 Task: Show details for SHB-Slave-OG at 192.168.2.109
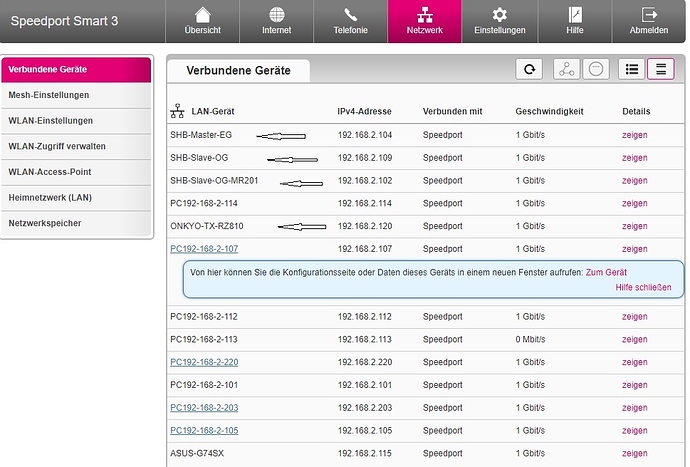click(x=635, y=158)
